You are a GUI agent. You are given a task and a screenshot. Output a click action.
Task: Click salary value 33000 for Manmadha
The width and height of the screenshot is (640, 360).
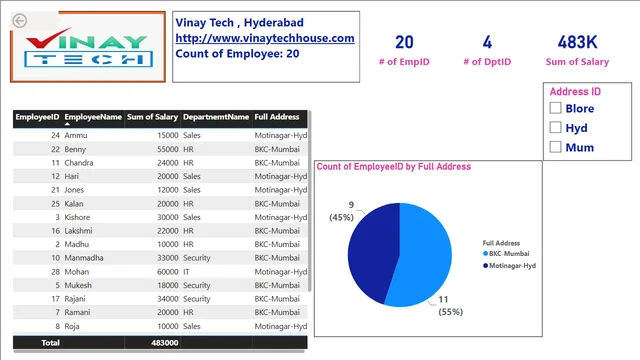pyautogui.click(x=168, y=258)
